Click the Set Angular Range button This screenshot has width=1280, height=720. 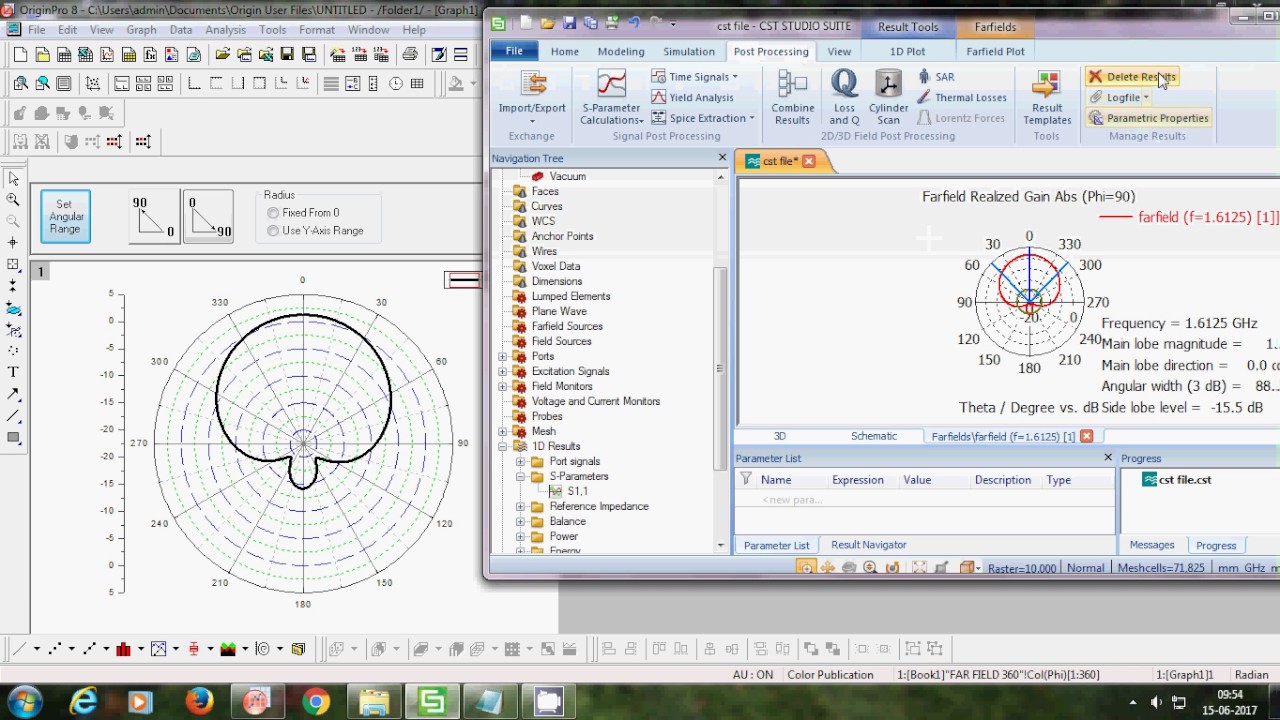[65, 216]
